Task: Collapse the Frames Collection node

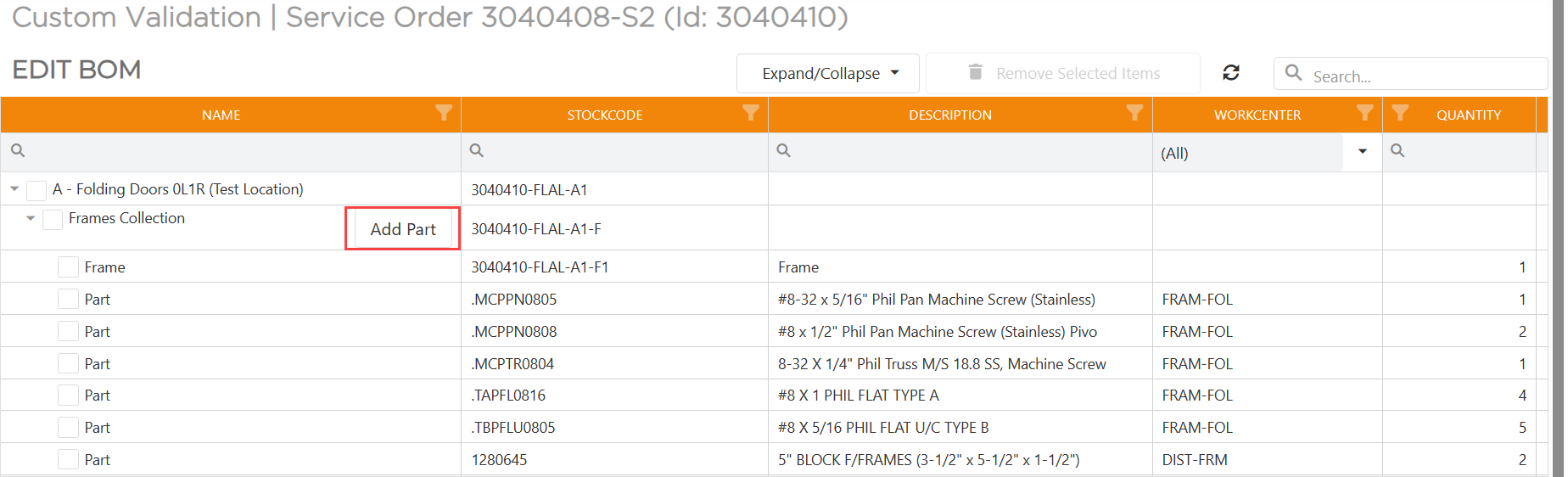Action: tap(31, 218)
